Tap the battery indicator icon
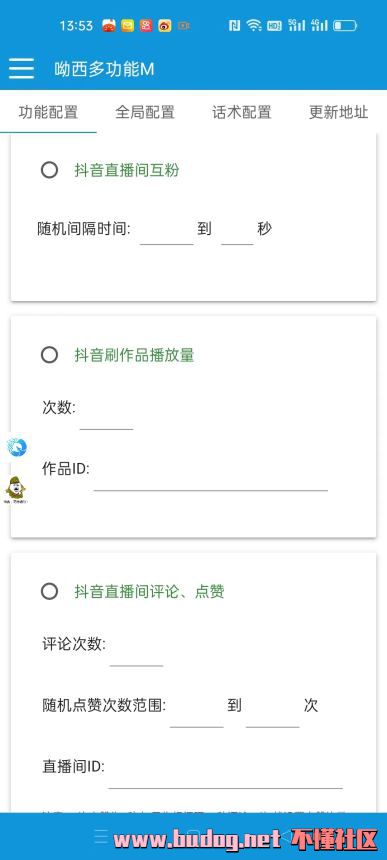 pyautogui.click(x=345, y=25)
